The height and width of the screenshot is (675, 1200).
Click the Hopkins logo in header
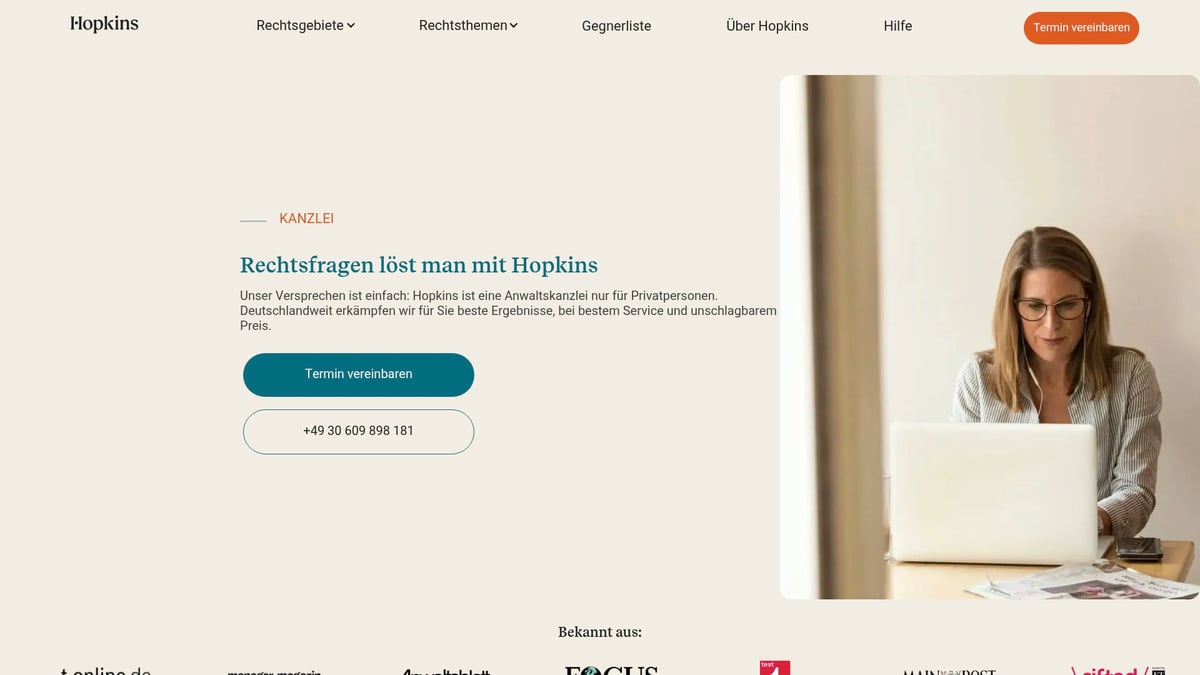pos(104,24)
